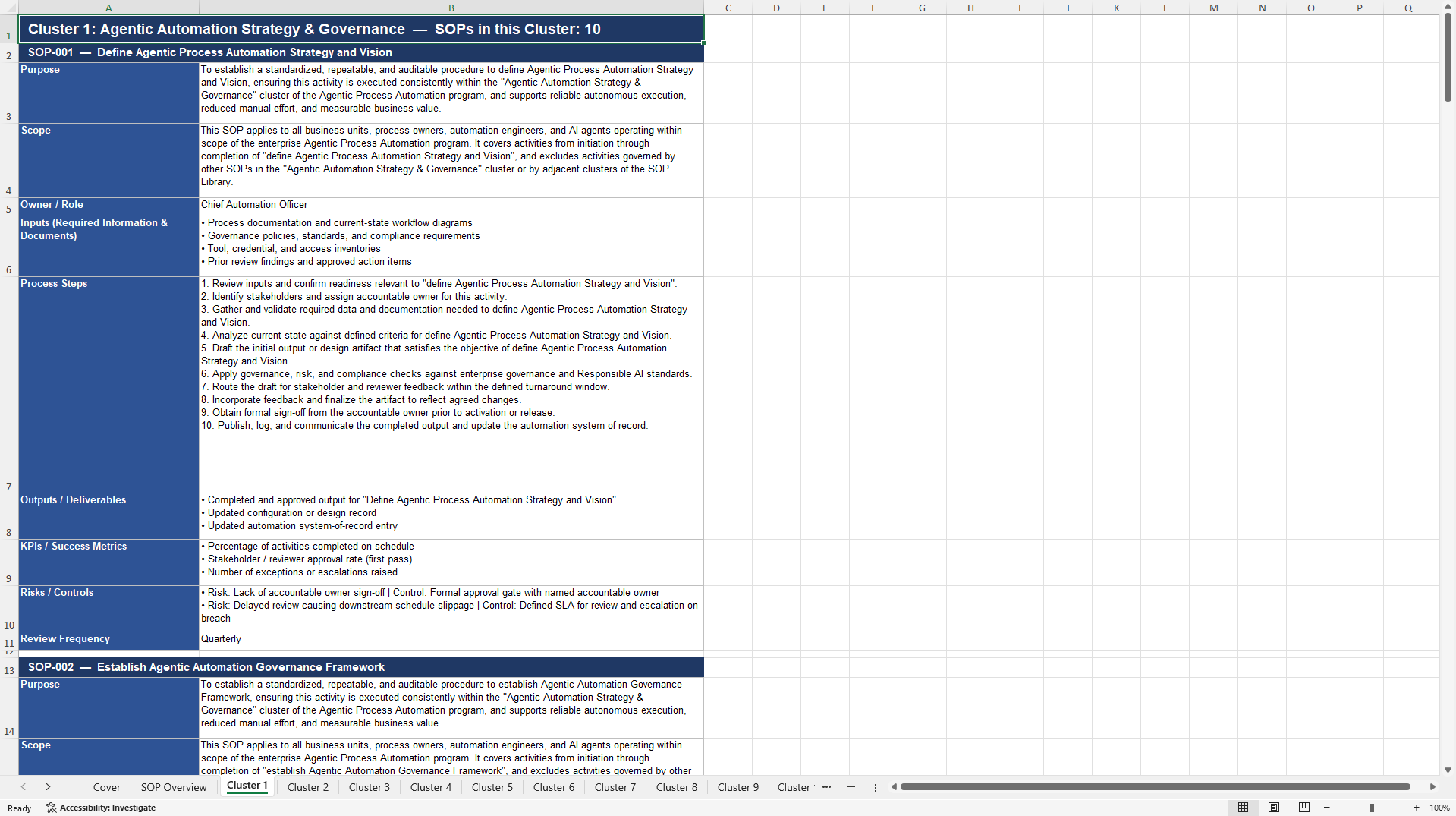
Task: Go to previous sheet tab arrow
Action: [x=24, y=787]
